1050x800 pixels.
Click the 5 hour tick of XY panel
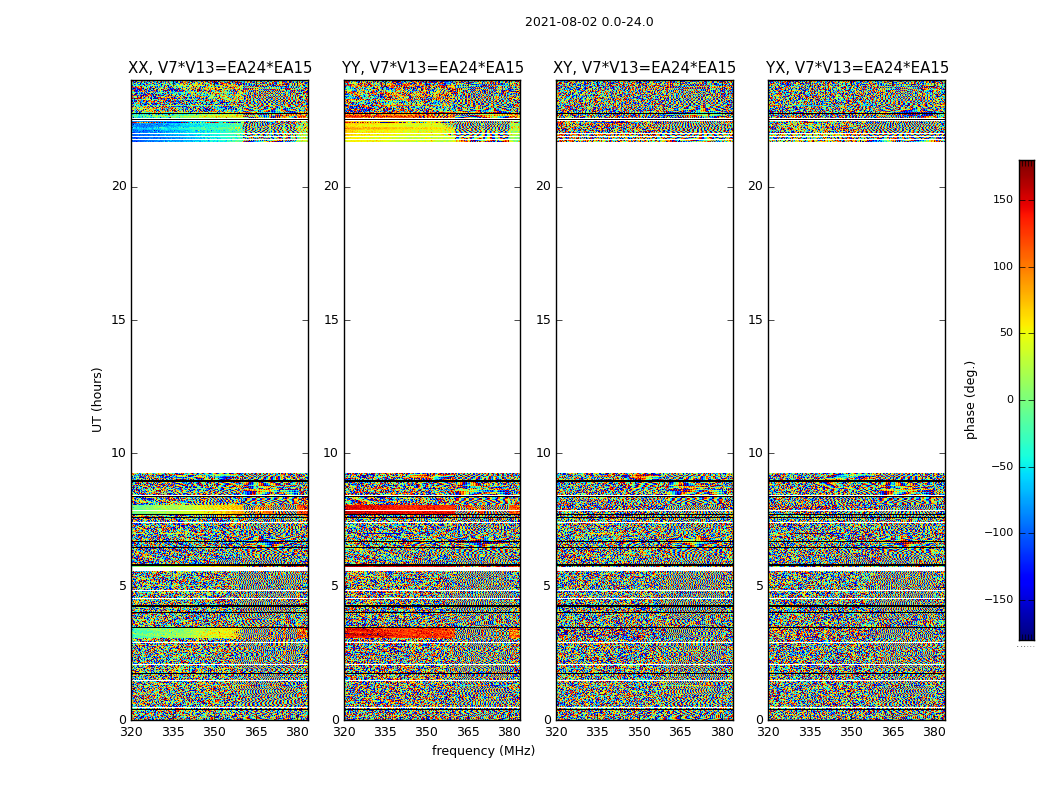547,586
